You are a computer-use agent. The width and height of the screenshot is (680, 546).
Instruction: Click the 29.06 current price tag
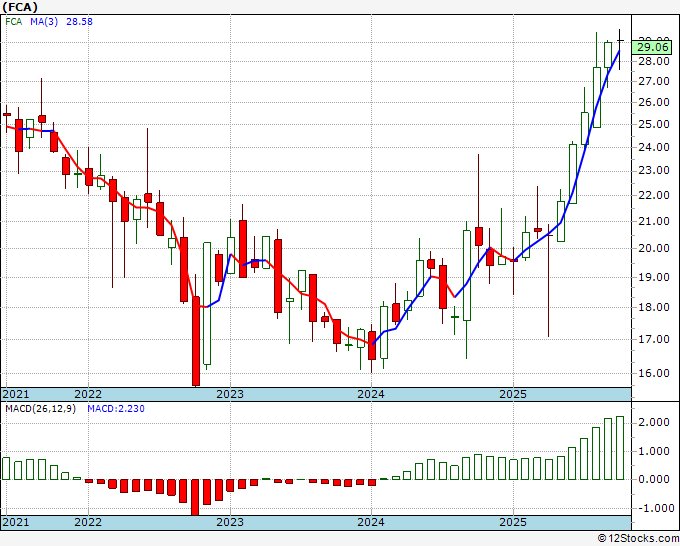[x=653, y=47]
